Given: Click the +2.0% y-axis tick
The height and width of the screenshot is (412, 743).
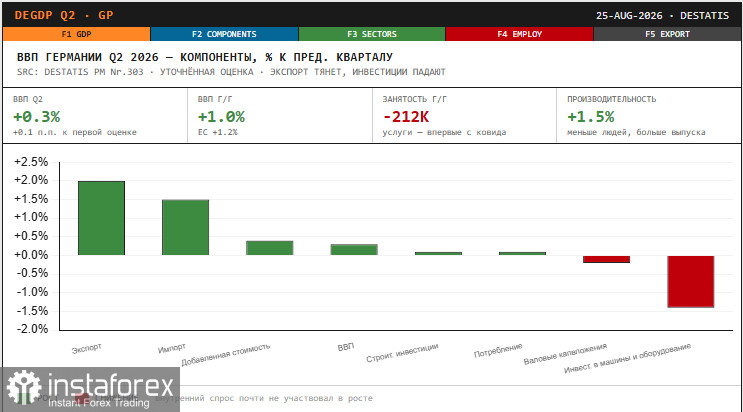Looking at the screenshot, I should click(31, 180).
